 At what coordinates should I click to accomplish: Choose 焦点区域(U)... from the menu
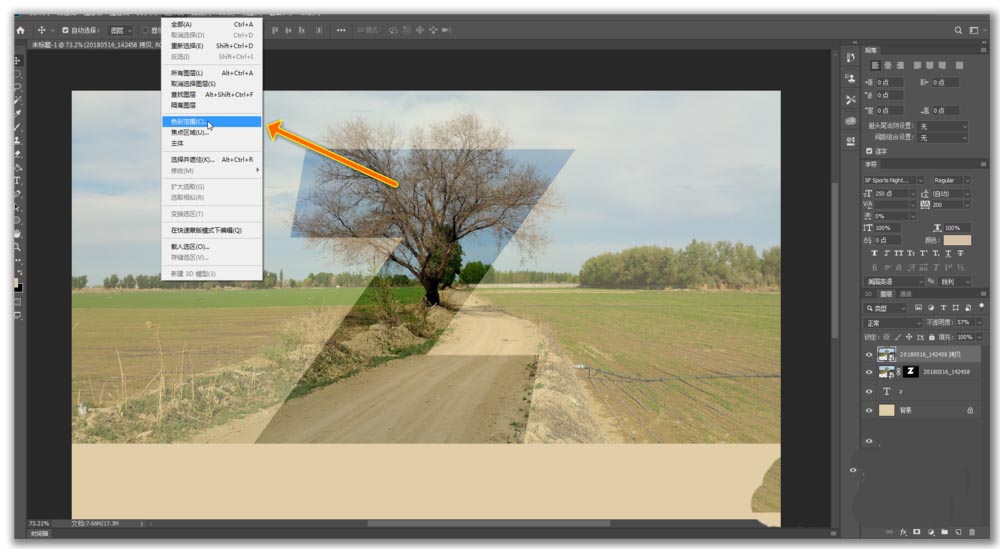tap(211, 133)
